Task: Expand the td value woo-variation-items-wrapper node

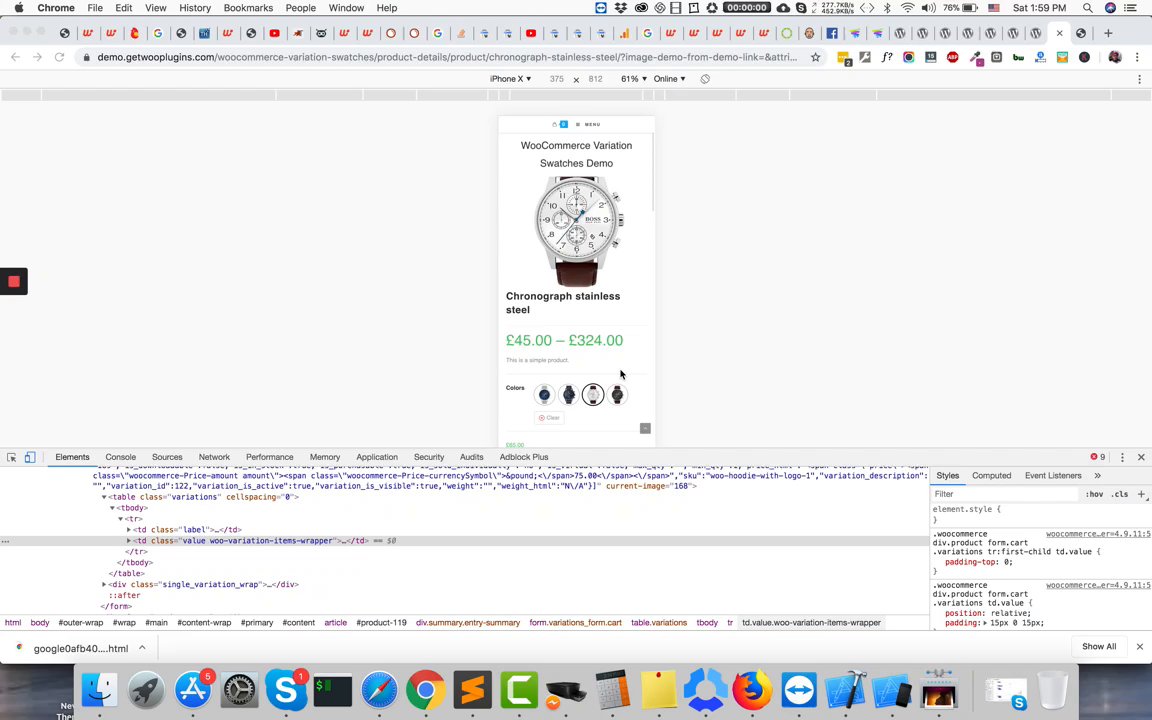Action: point(129,541)
